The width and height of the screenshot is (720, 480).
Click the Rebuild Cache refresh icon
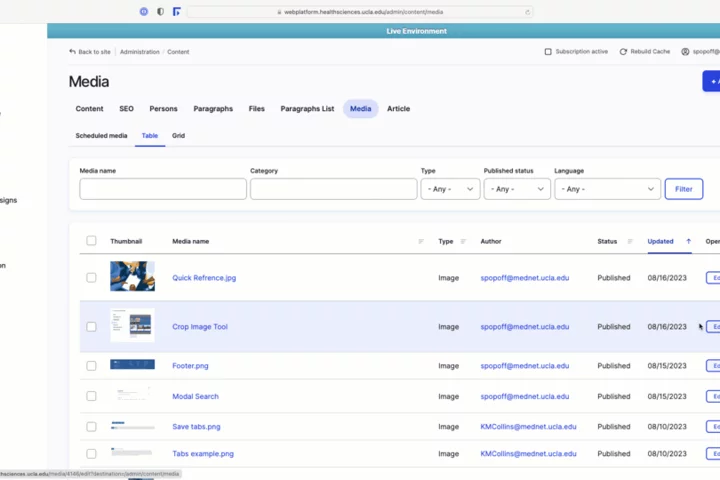pos(623,51)
